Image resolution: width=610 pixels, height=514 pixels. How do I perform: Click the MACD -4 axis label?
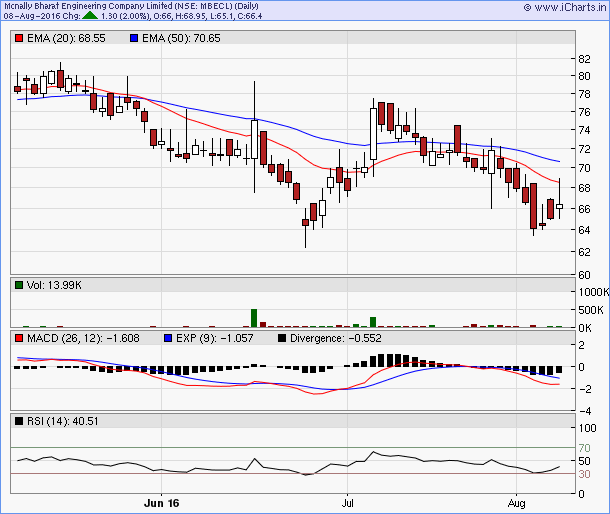click(585, 411)
